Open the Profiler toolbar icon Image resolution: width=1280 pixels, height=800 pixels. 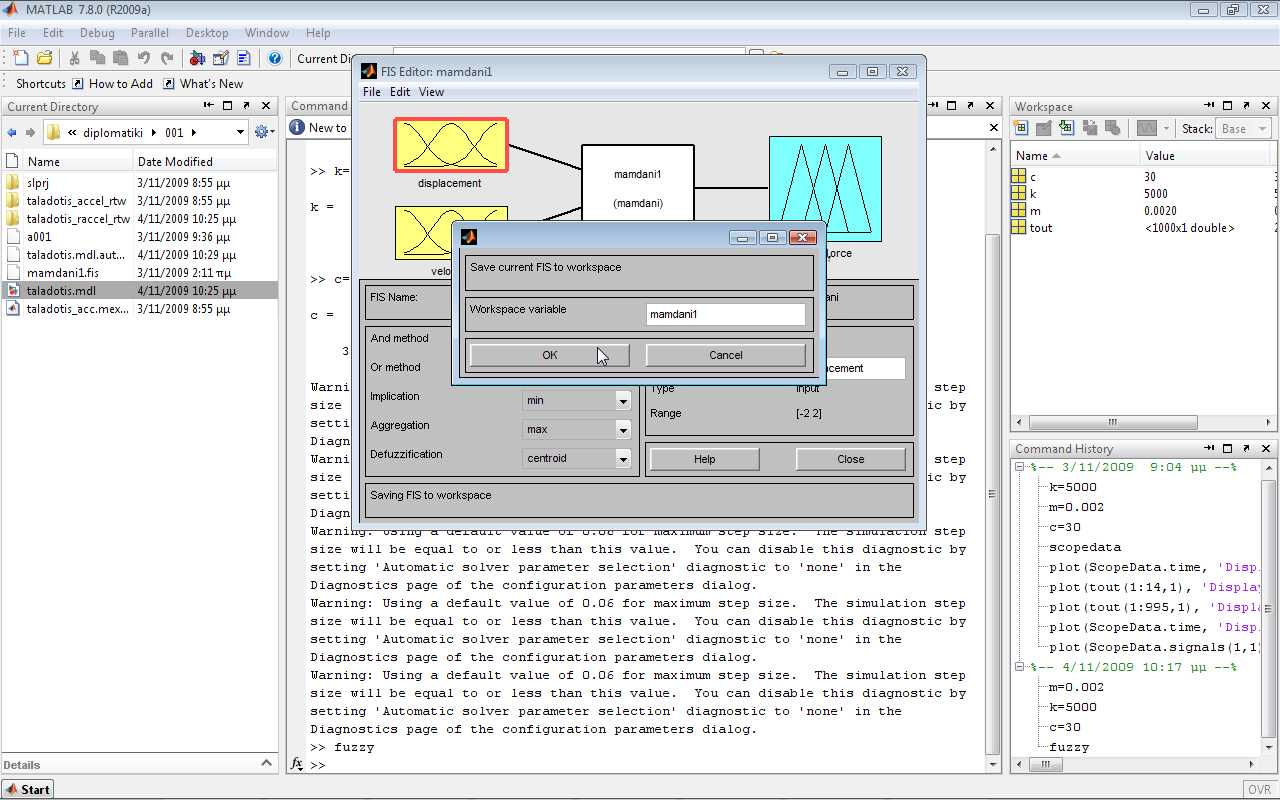pos(243,59)
